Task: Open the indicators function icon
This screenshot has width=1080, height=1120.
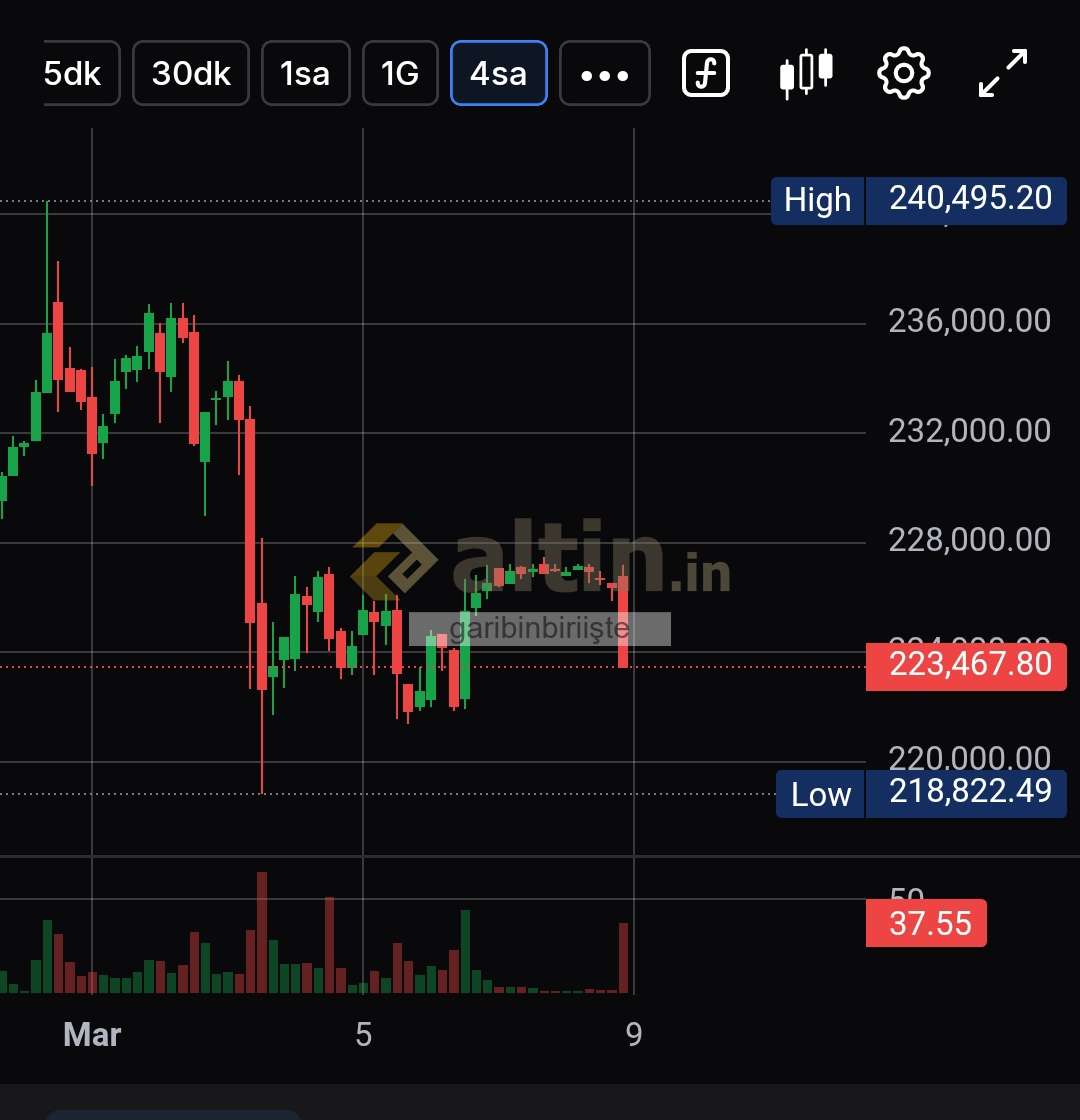Action: coord(706,73)
